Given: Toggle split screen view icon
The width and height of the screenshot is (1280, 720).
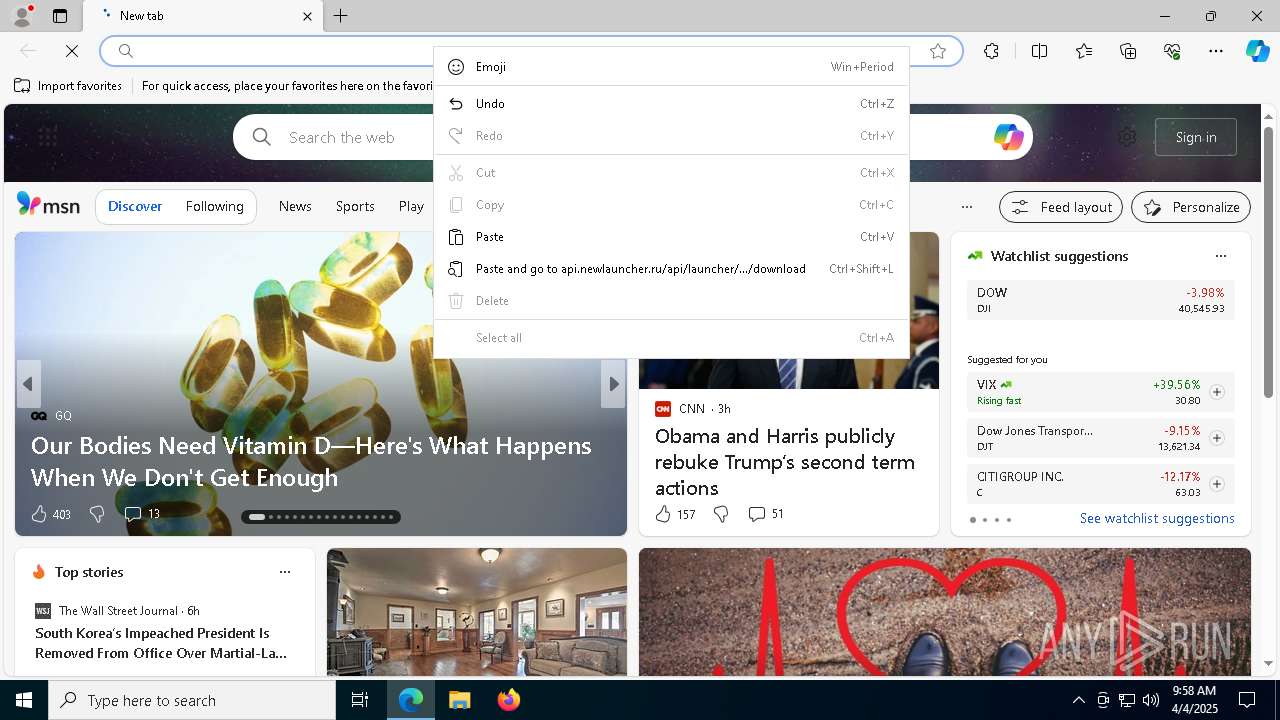Looking at the screenshot, I should pyautogui.click(x=1039, y=51).
